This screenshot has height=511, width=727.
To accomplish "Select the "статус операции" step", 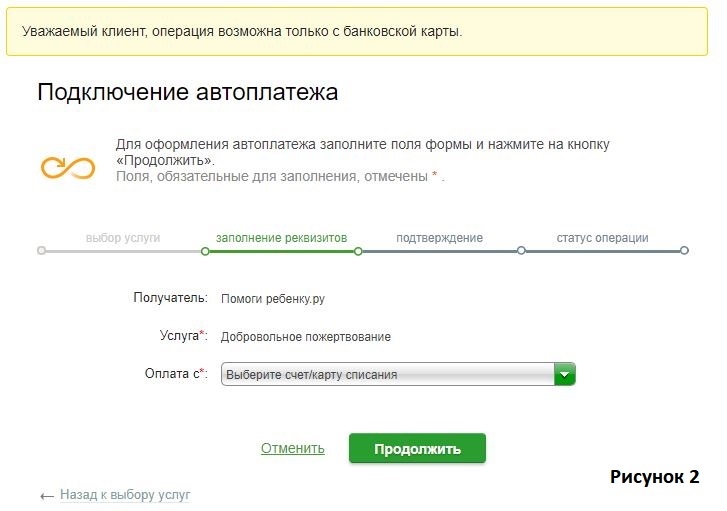I will tap(602, 238).
